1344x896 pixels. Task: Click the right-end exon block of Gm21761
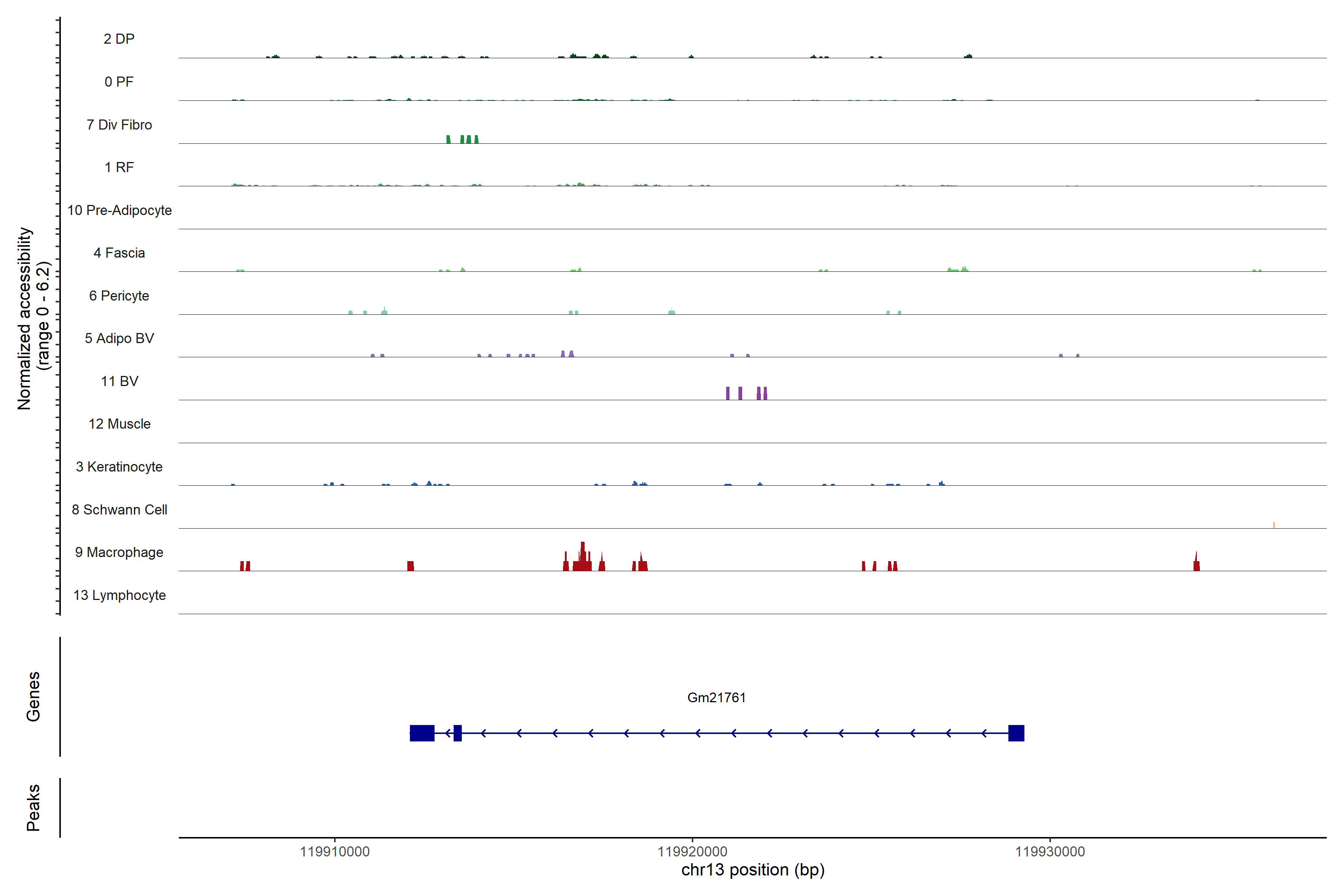pyautogui.click(x=1016, y=733)
